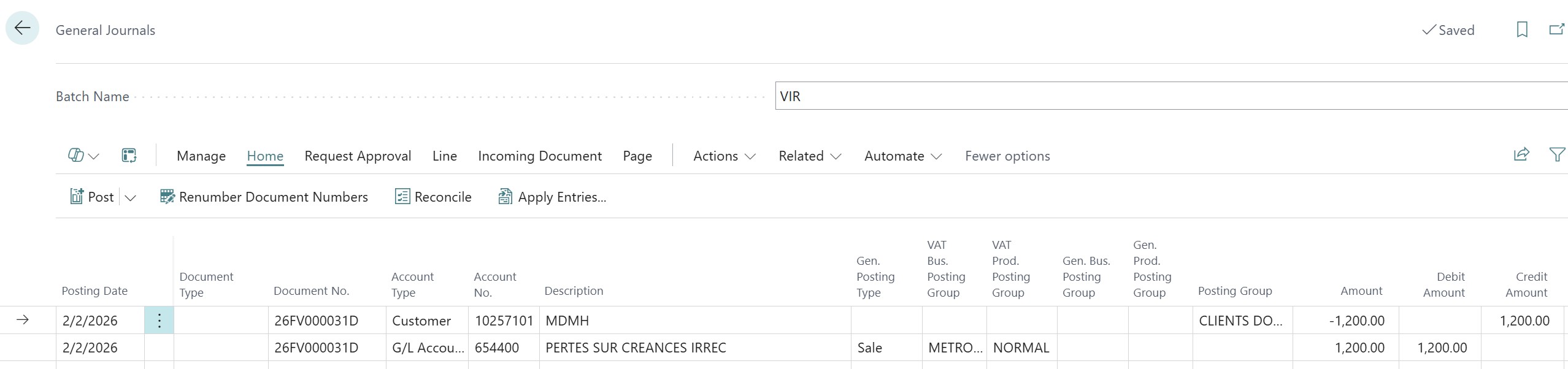This screenshot has height=369, width=1568.
Task: Open page in new window icon
Action: (1556, 29)
